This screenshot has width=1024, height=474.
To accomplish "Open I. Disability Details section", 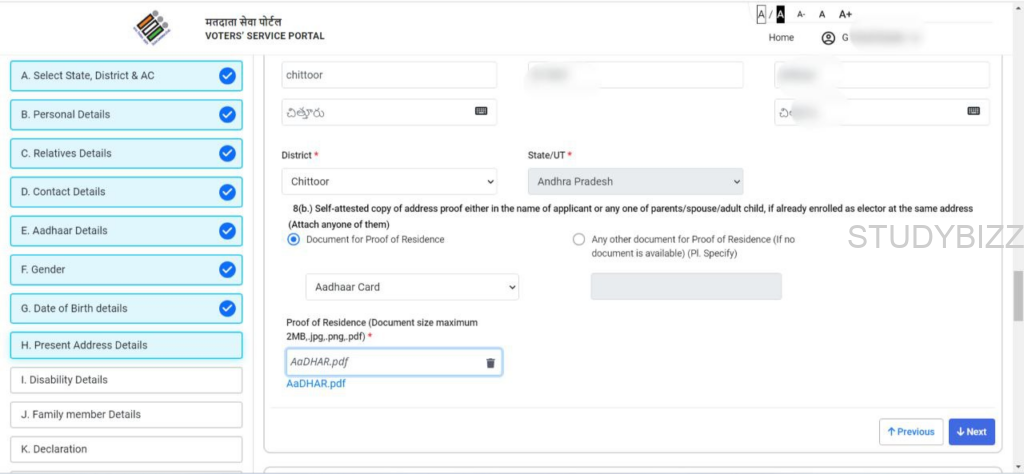I will tap(126, 380).
